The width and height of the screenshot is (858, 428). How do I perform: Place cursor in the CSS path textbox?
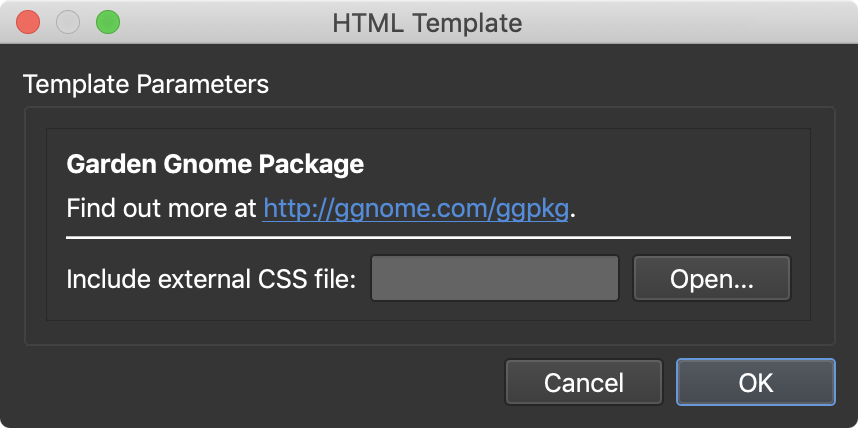(495, 279)
